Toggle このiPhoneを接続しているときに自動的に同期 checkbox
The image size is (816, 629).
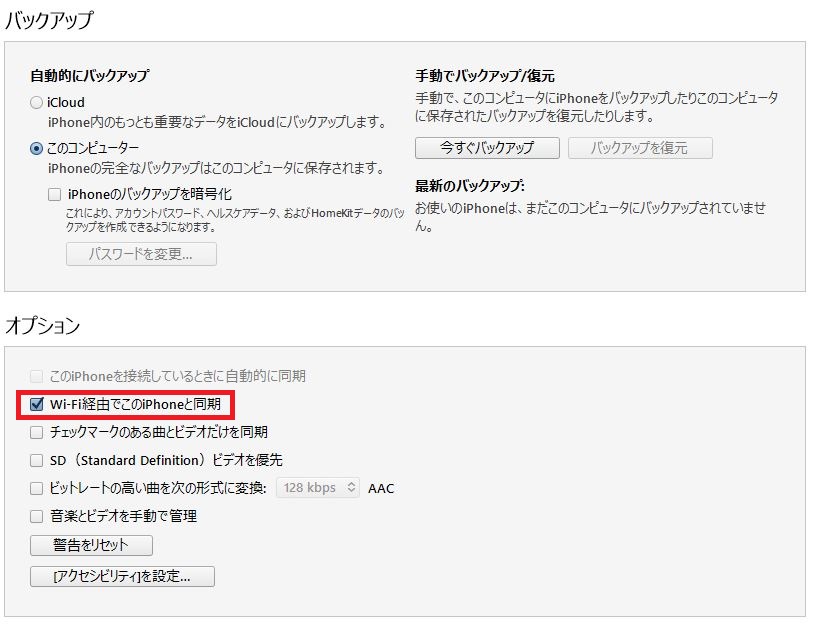coord(36,376)
